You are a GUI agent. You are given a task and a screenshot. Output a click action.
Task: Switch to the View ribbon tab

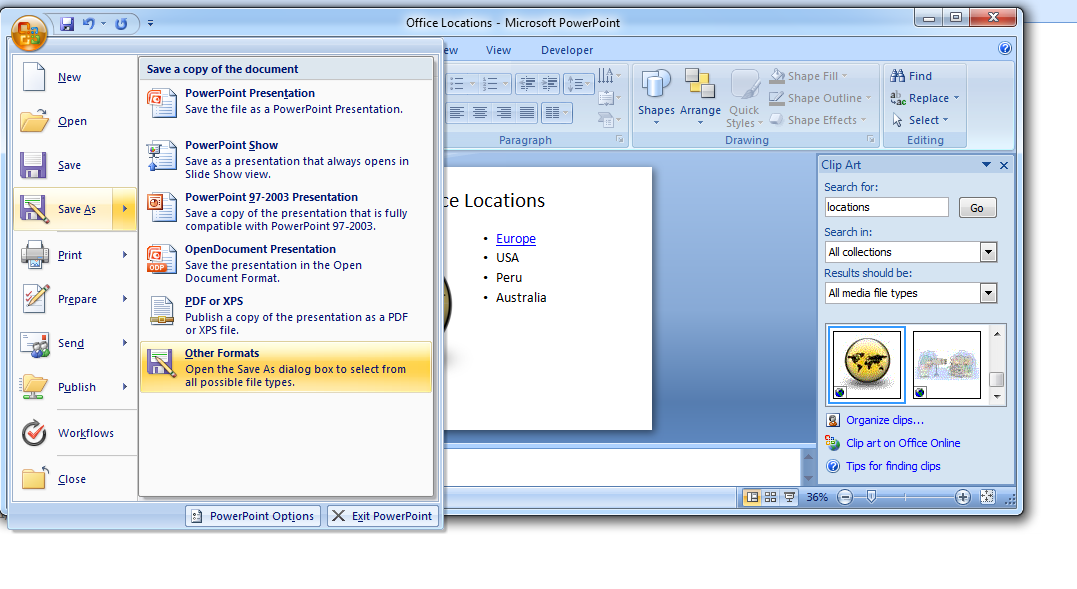(x=498, y=49)
